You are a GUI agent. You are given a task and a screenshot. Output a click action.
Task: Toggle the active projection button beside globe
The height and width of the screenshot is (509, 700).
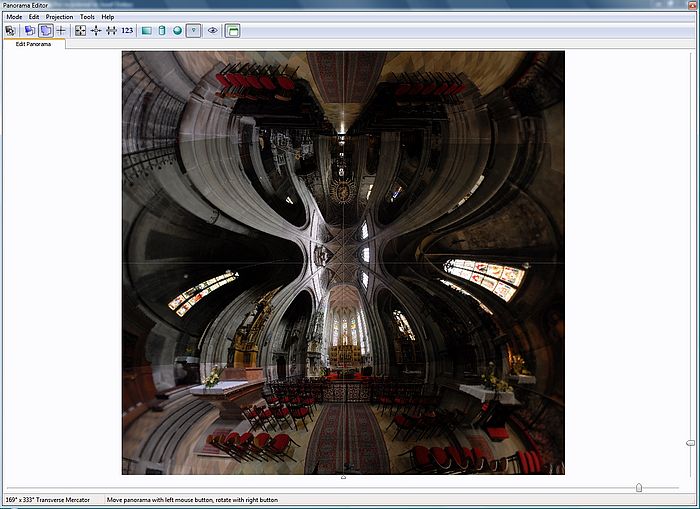pyautogui.click(x=193, y=31)
